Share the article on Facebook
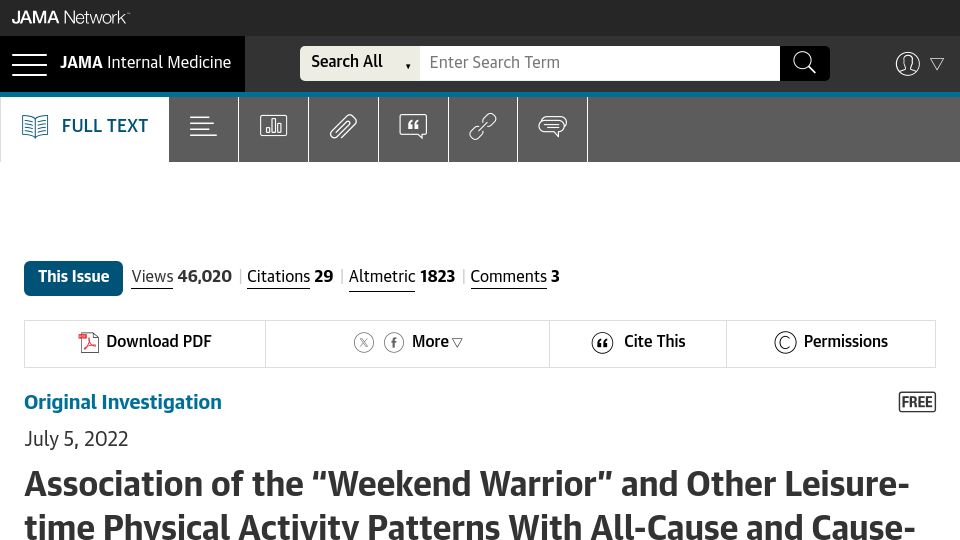This screenshot has height=540, width=960. 394,342
